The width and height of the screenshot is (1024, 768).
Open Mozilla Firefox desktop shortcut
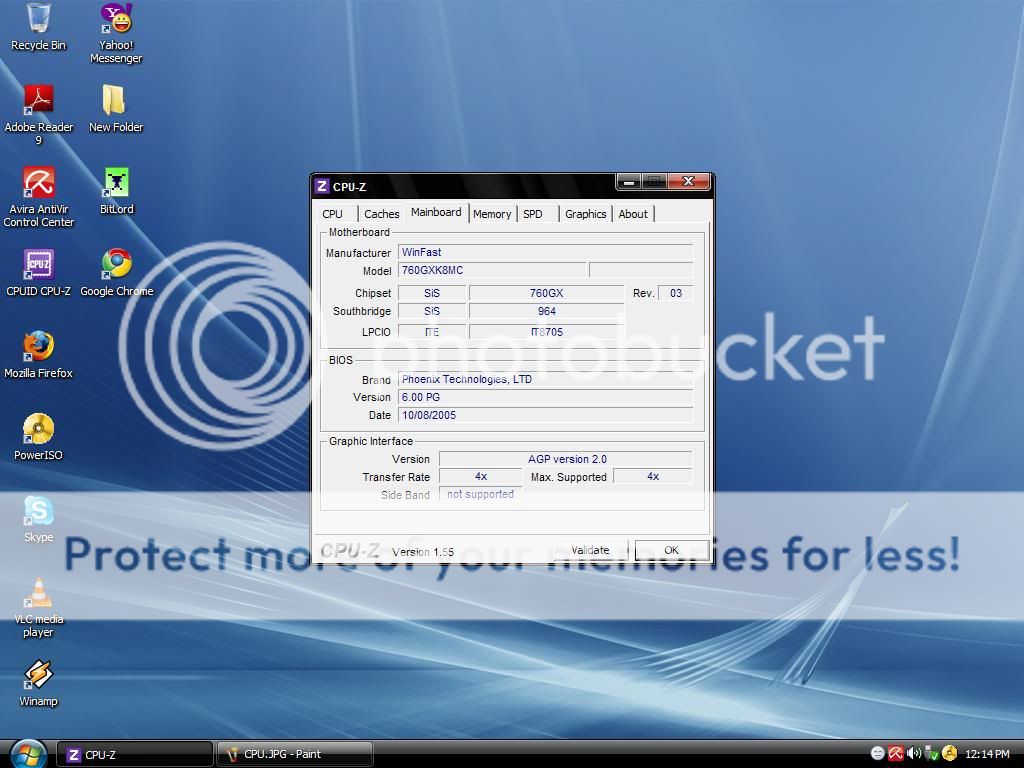[39, 355]
